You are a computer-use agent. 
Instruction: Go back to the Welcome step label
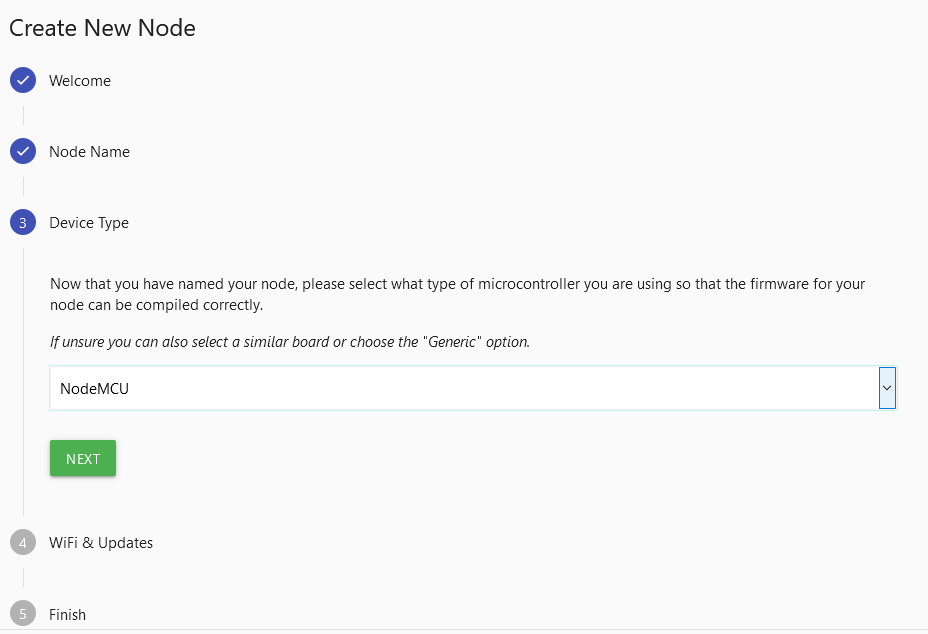point(80,81)
